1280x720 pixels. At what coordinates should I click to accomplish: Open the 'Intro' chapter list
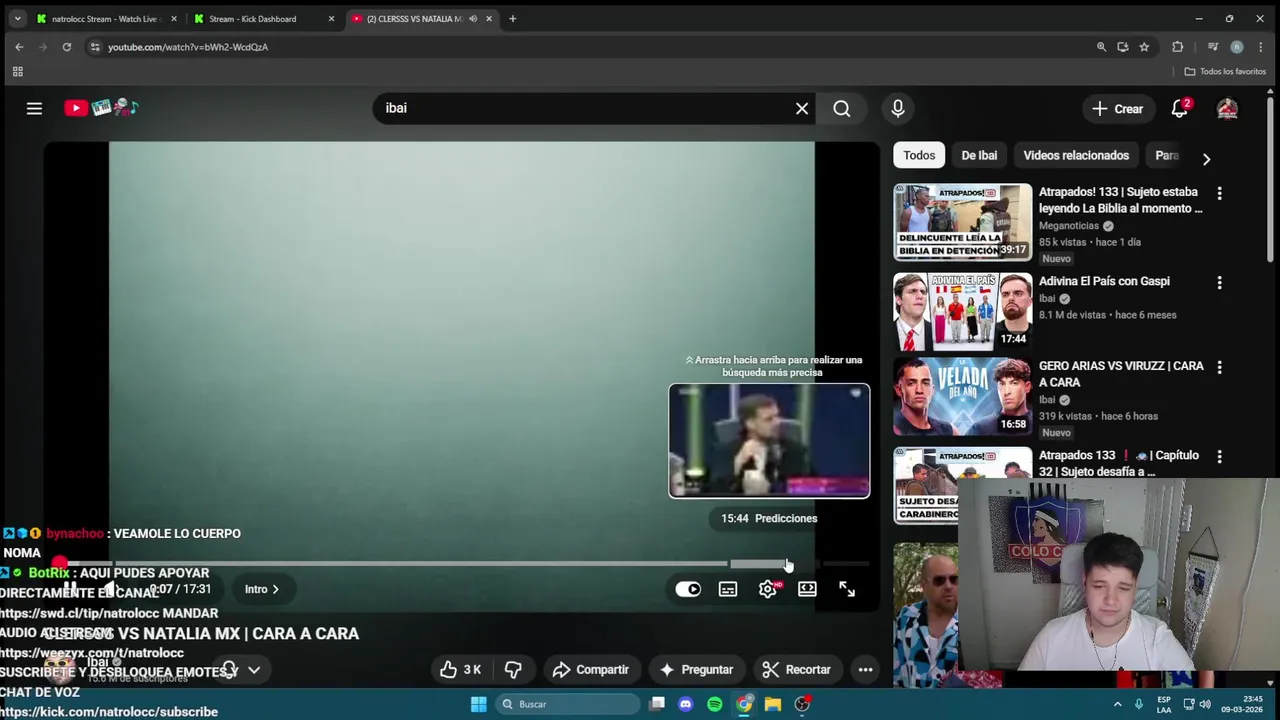(262, 589)
